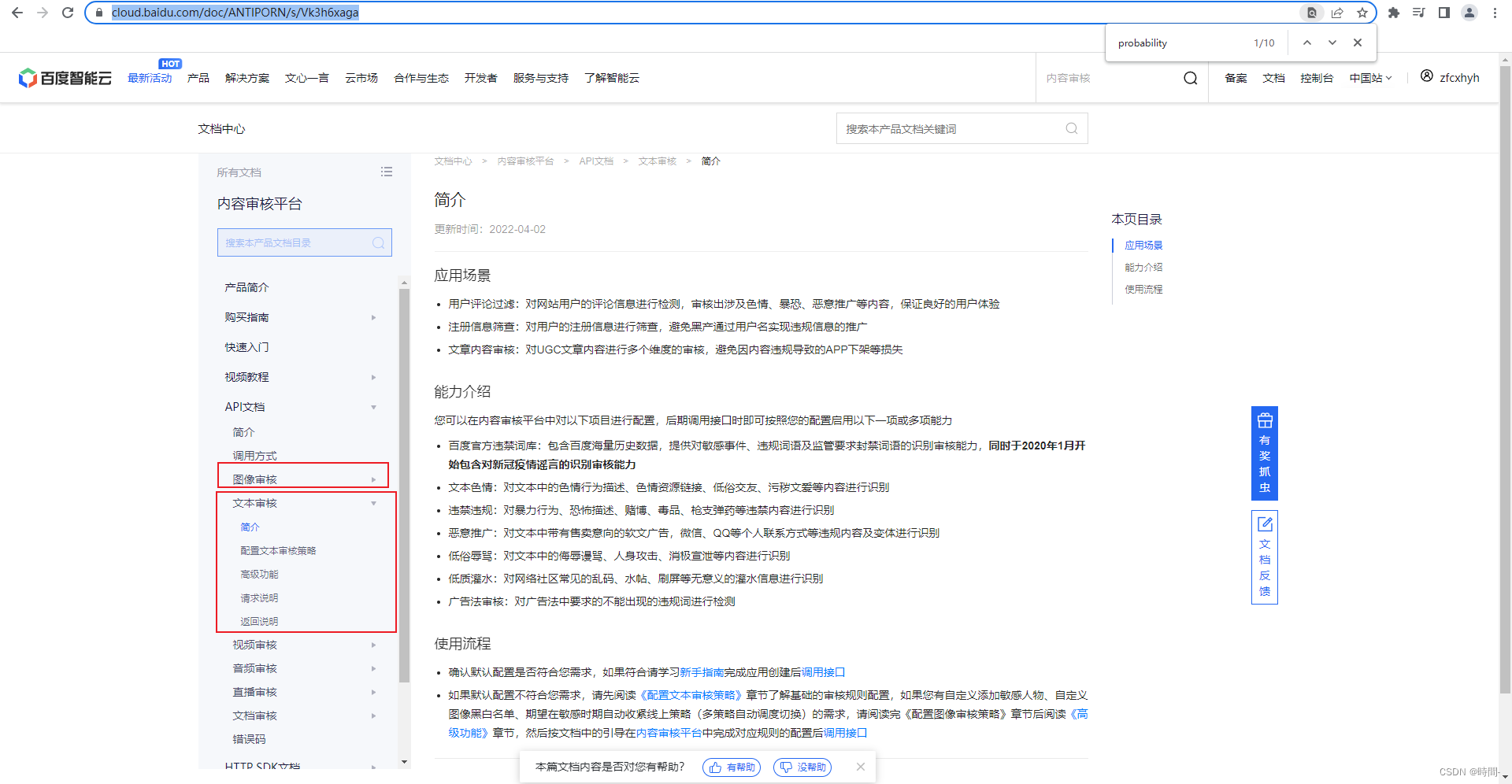Viewport: 1512px width, 784px height.
Task: Click the sidebar scrollbar down arrow
Action: [x=404, y=762]
